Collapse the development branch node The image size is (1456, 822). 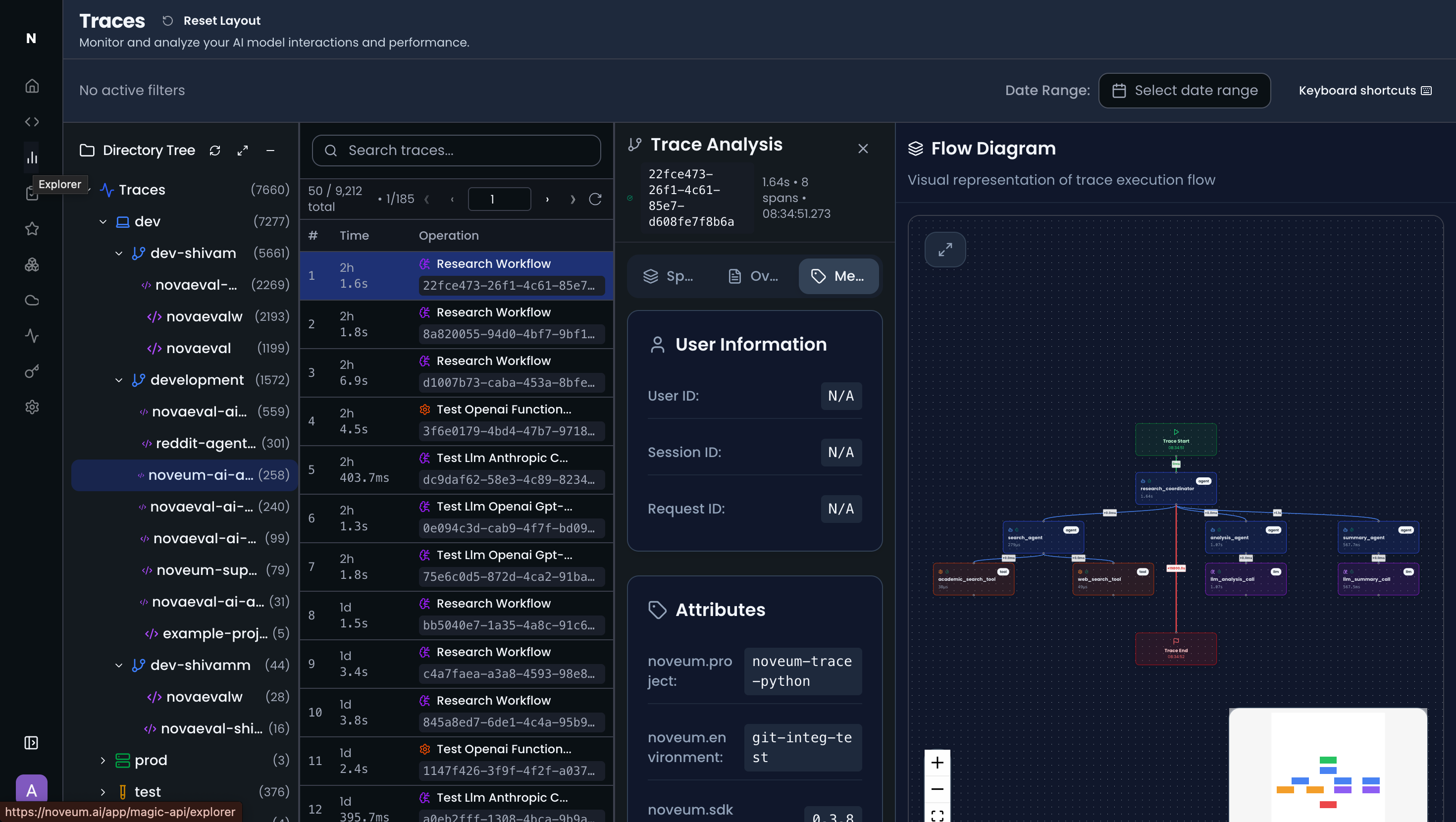point(119,380)
